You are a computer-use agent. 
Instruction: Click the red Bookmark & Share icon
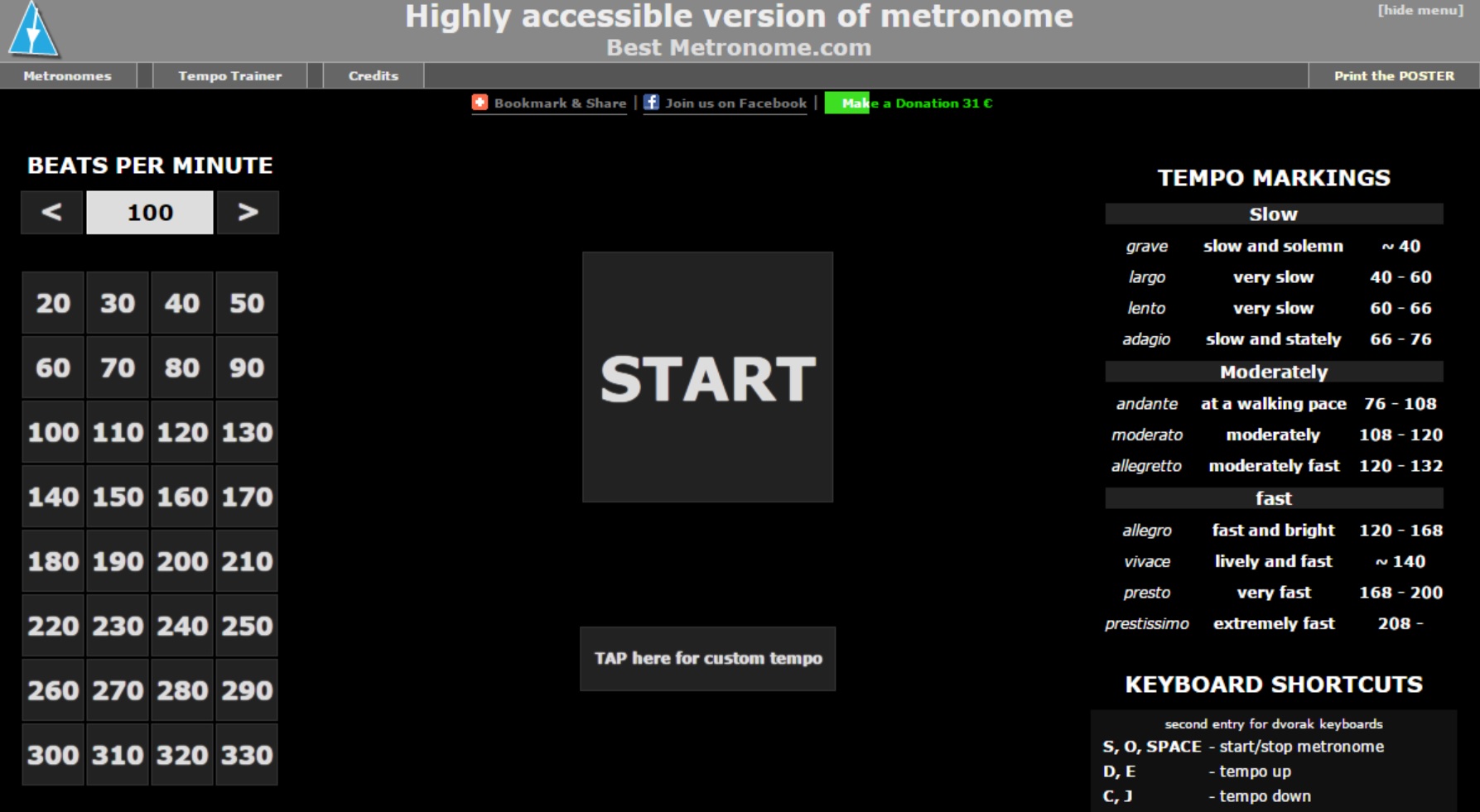(x=480, y=103)
